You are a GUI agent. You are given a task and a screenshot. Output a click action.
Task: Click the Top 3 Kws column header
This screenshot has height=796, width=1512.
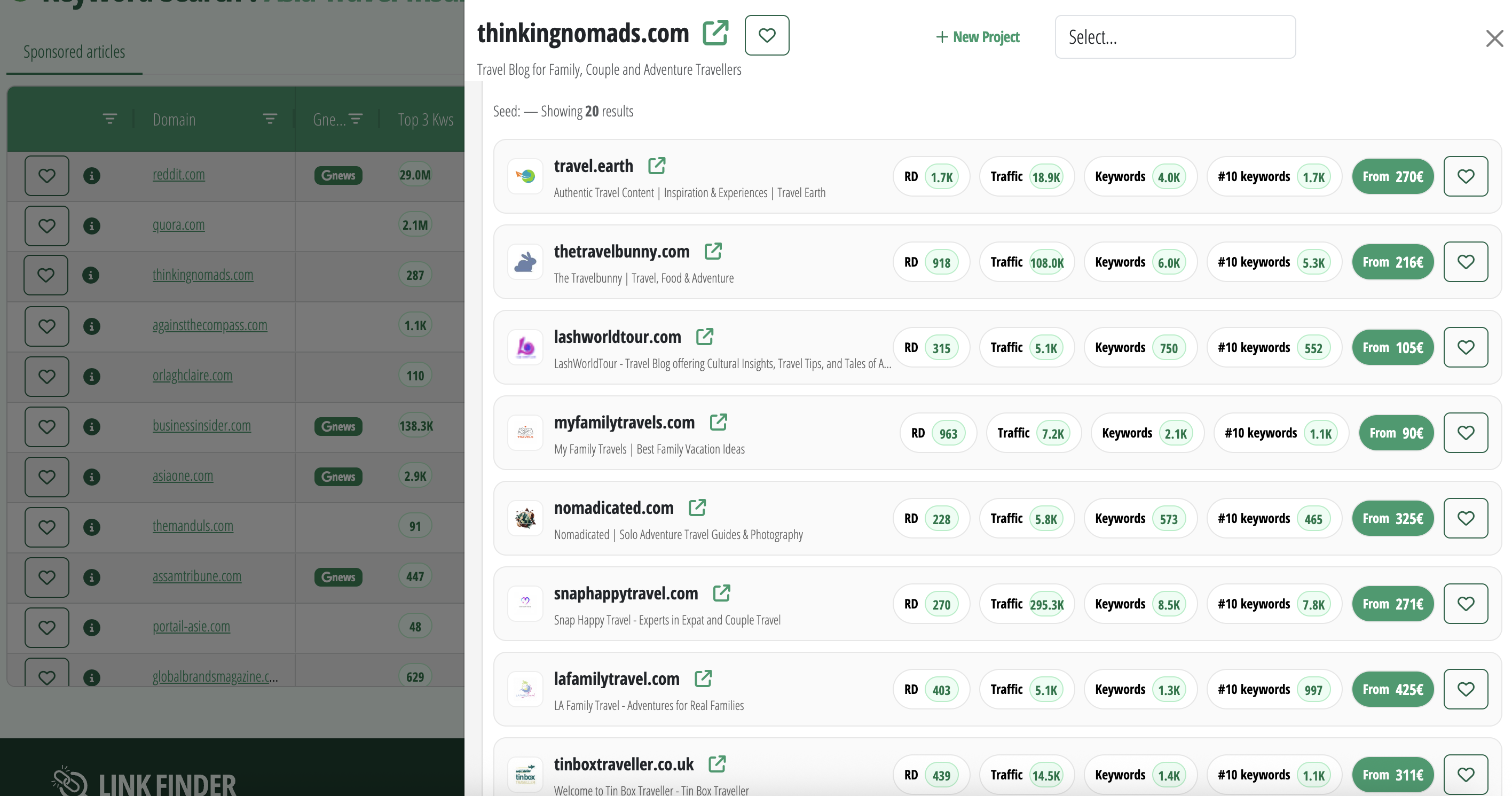tap(426, 119)
